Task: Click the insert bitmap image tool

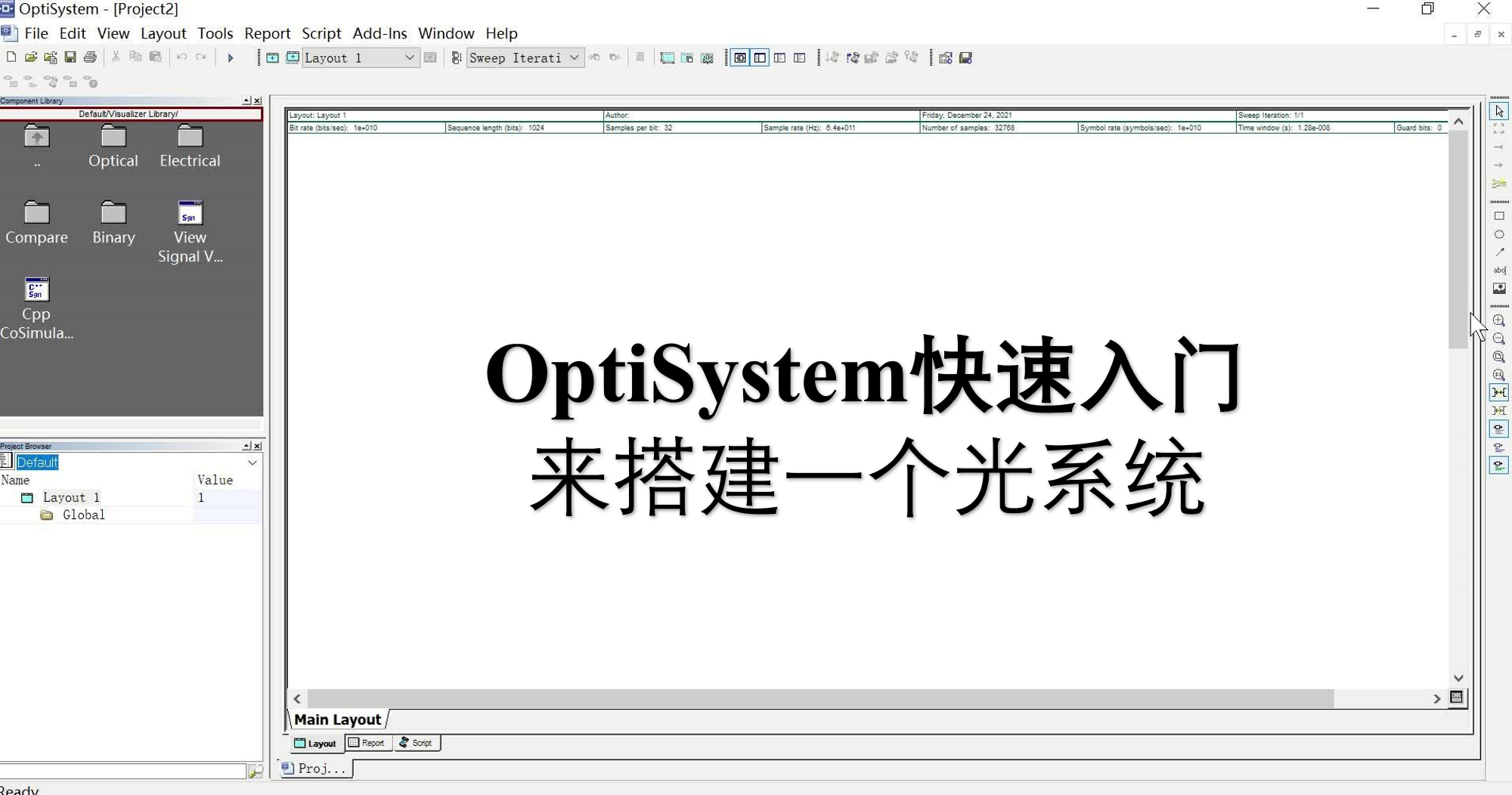Action: pos(1499,289)
